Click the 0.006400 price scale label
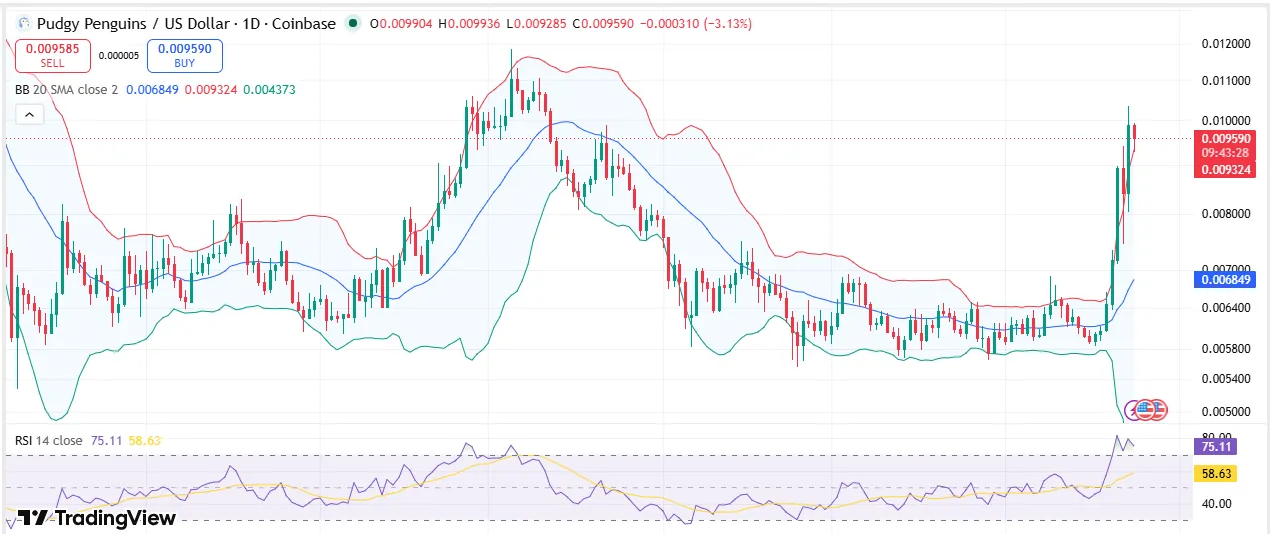 (1225, 307)
